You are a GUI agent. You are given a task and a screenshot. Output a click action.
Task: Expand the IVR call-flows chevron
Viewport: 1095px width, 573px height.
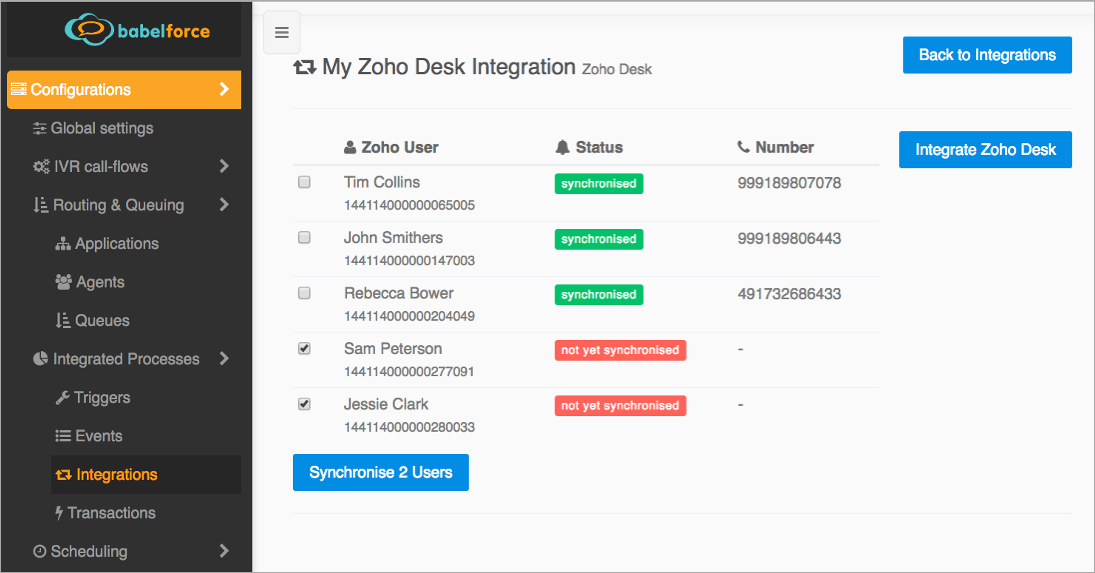pyautogui.click(x=224, y=166)
